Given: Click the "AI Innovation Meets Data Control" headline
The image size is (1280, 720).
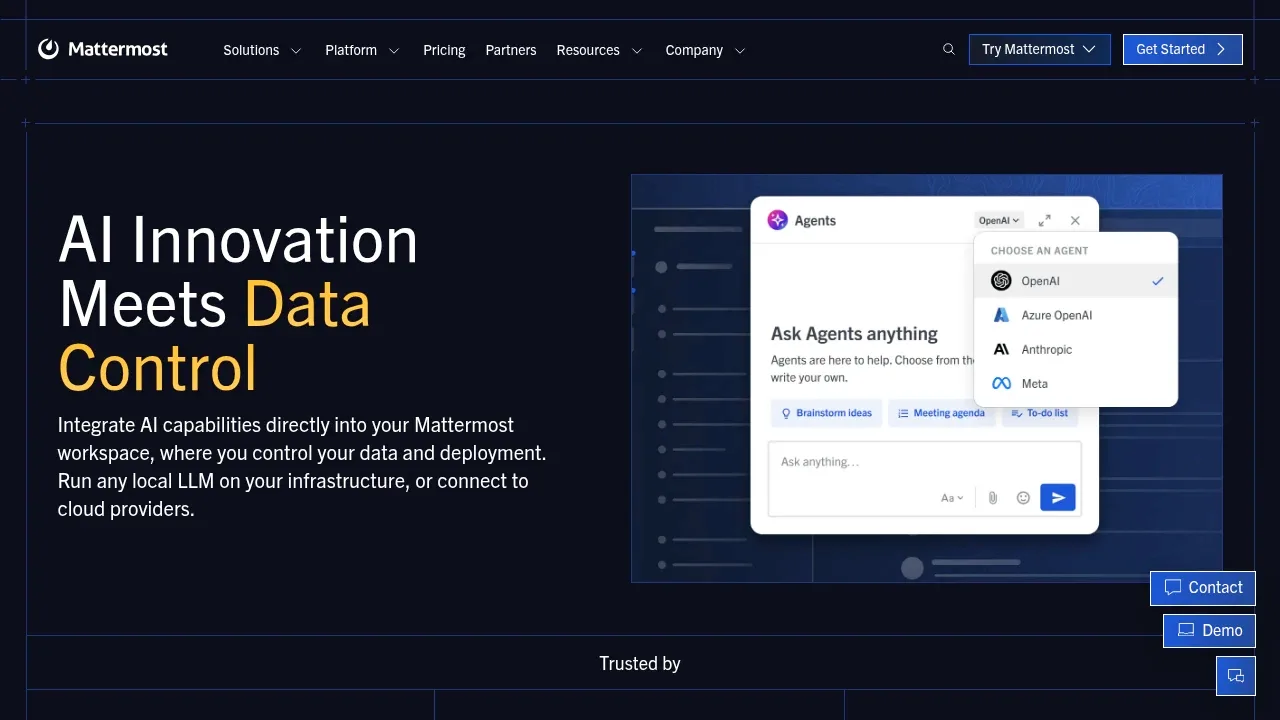Looking at the screenshot, I should pyautogui.click(x=238, y=302).
